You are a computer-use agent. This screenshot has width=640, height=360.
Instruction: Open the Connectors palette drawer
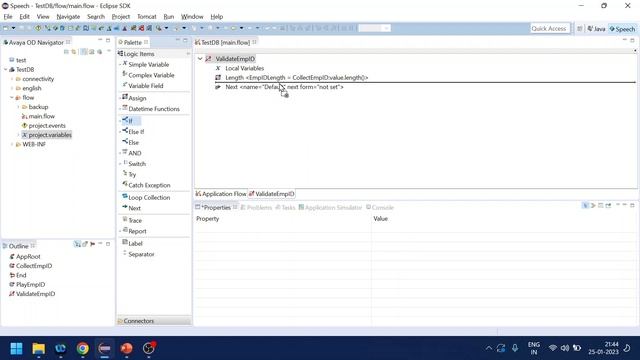point(154,321)
